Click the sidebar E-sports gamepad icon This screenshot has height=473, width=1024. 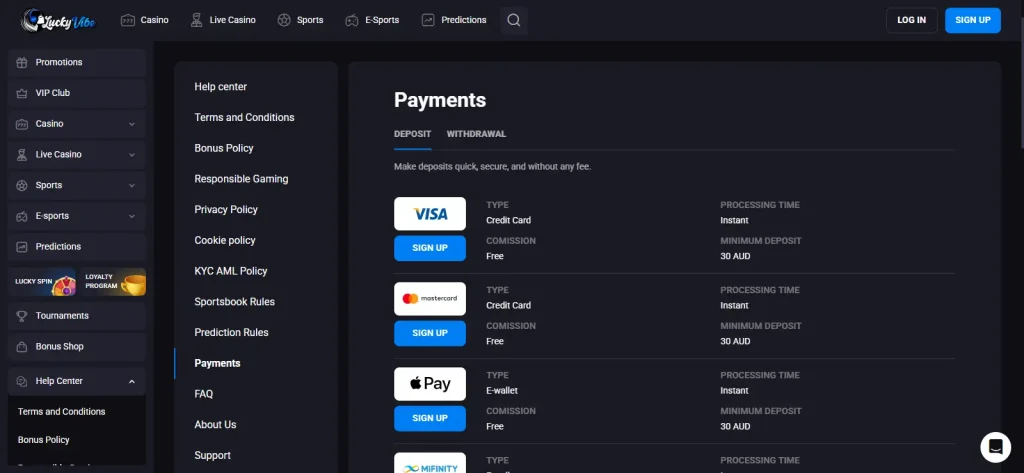click(22, 216)
